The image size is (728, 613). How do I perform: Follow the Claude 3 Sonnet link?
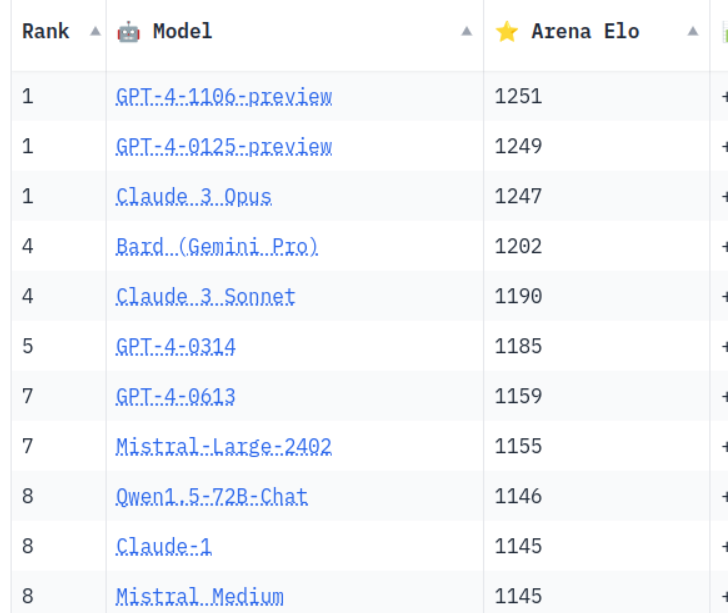click(x=205, y=297)
